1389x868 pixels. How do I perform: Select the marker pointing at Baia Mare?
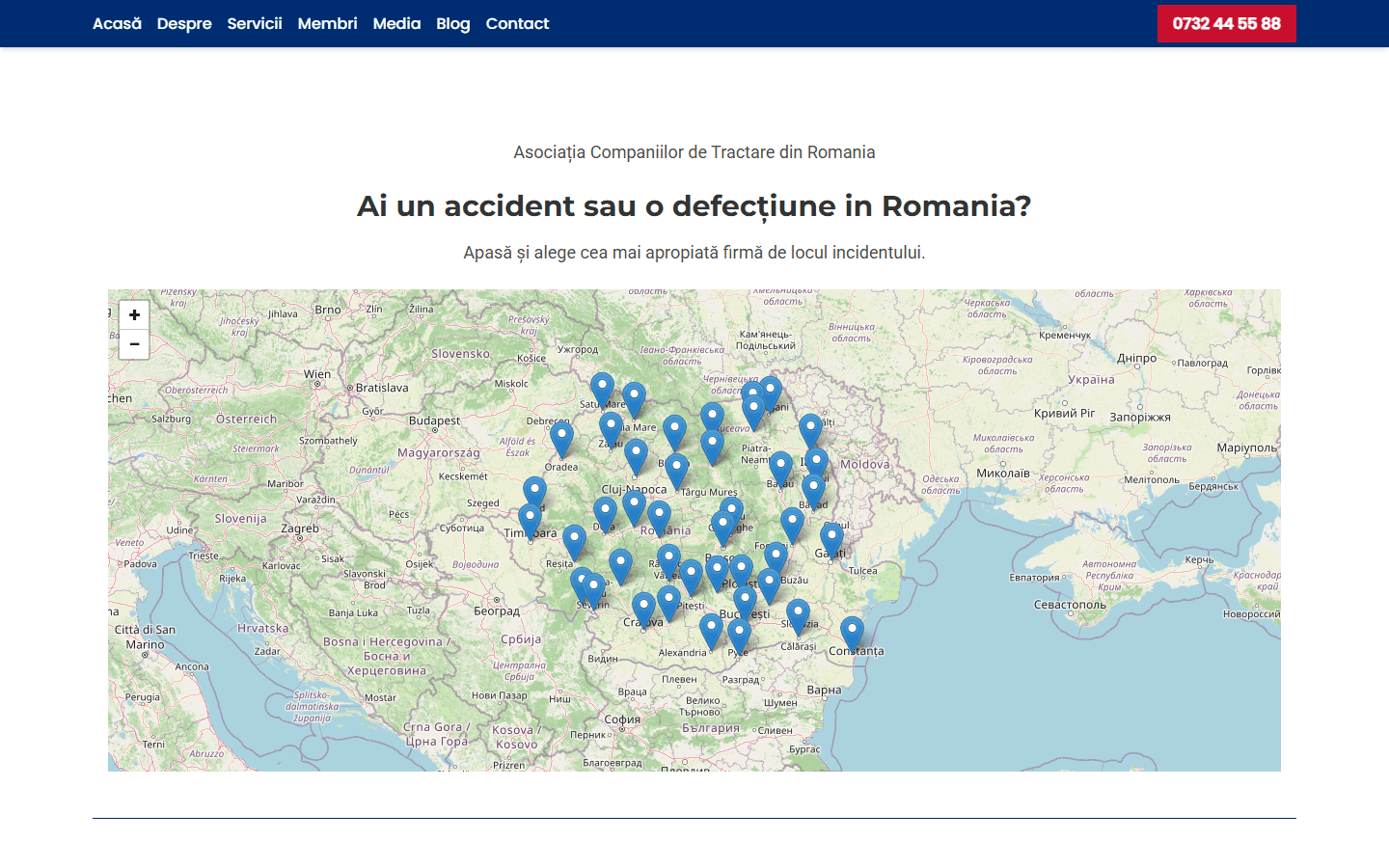pyautogui.click(x=634, y=399)
